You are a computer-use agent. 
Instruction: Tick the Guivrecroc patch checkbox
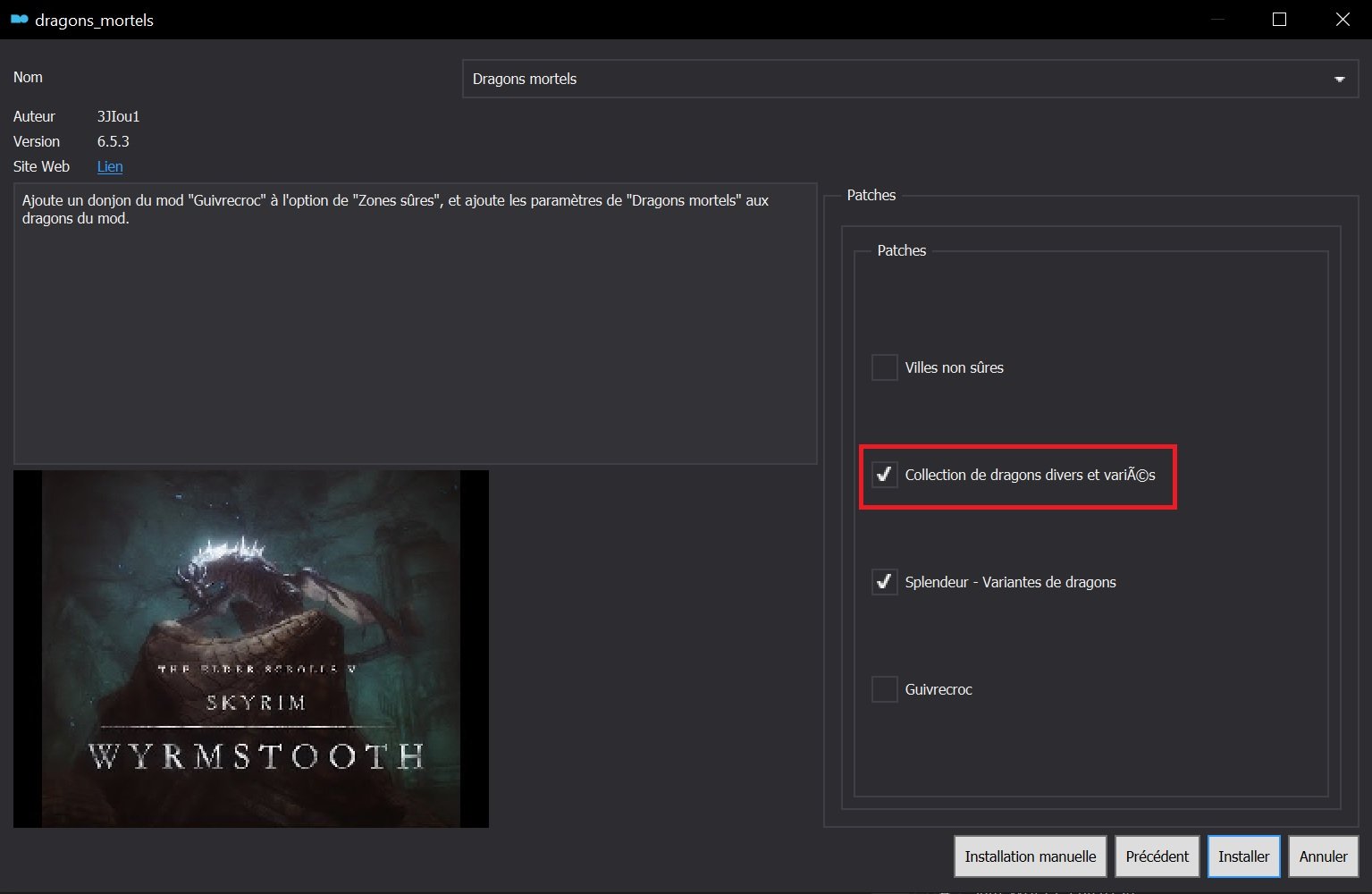(x=884, y=689)
